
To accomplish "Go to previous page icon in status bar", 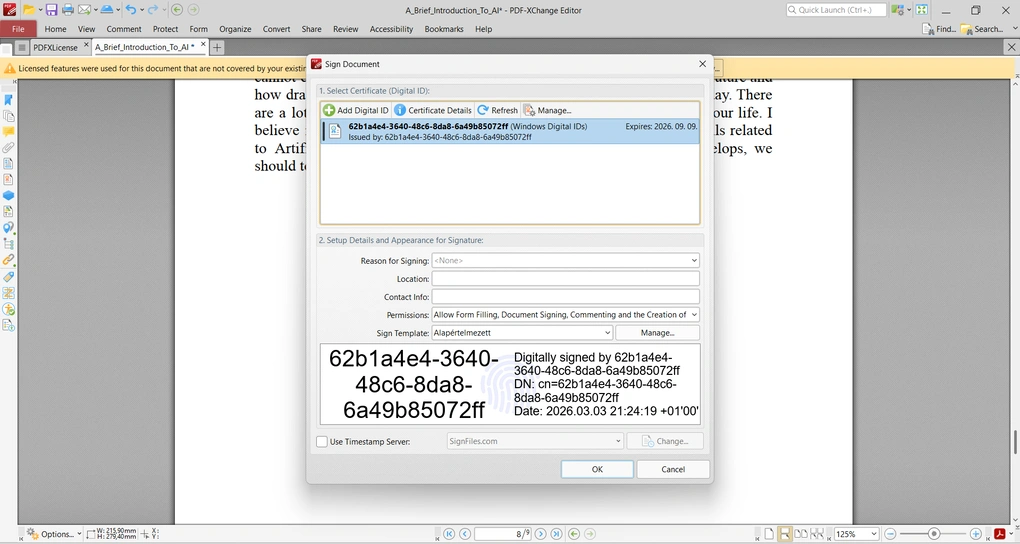I will tap(464, 534).
